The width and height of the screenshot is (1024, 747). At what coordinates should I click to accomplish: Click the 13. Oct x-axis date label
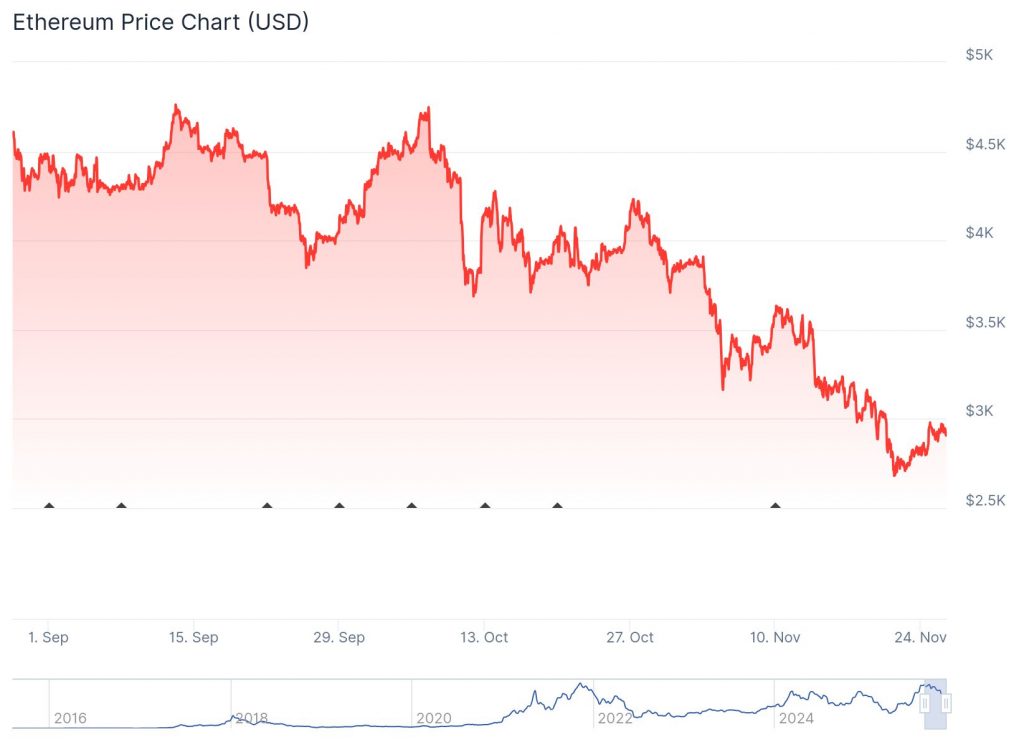484,637
